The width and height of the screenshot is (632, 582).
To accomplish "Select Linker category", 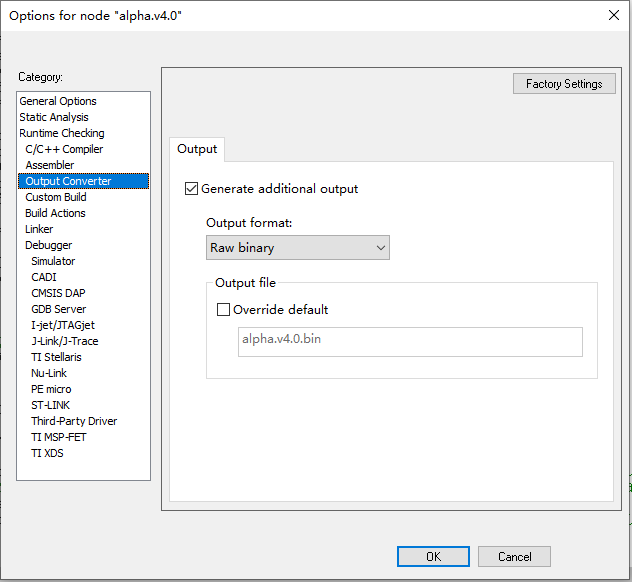I will [39, 229].
